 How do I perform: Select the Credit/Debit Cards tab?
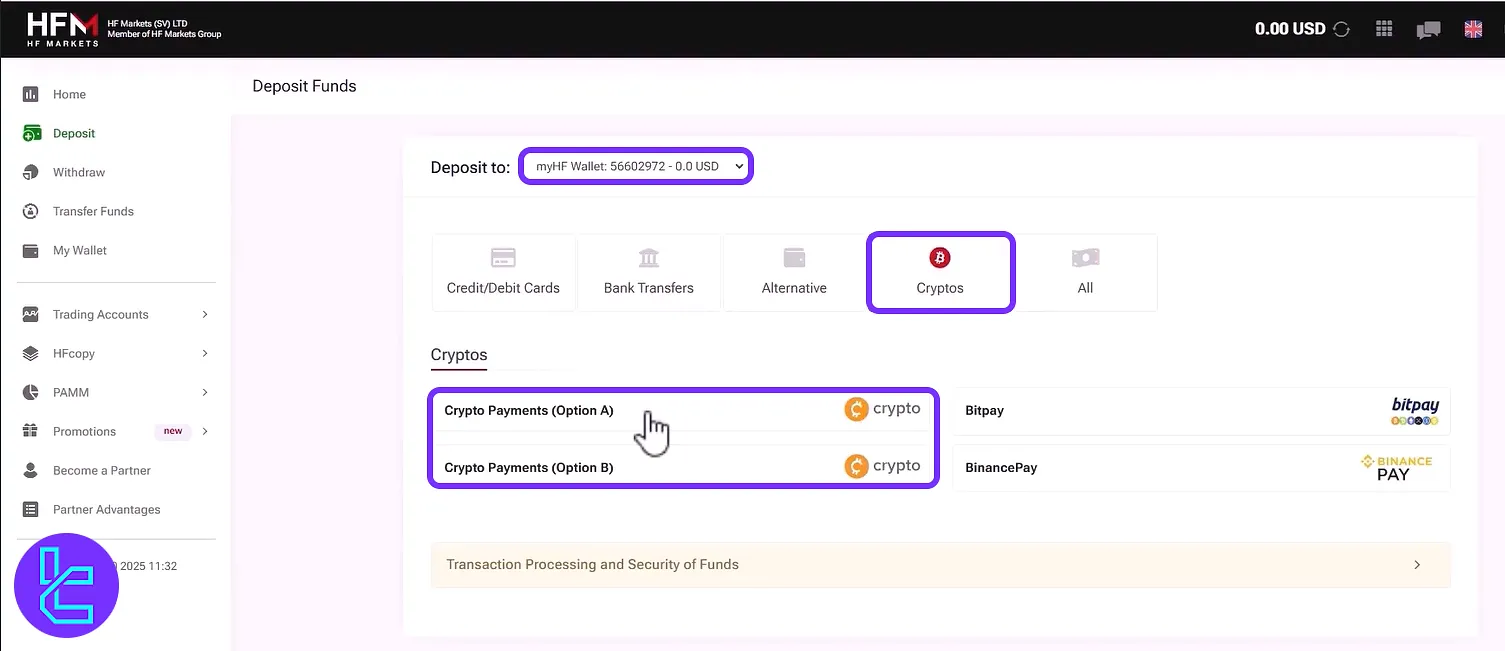[x=503, y=273]
